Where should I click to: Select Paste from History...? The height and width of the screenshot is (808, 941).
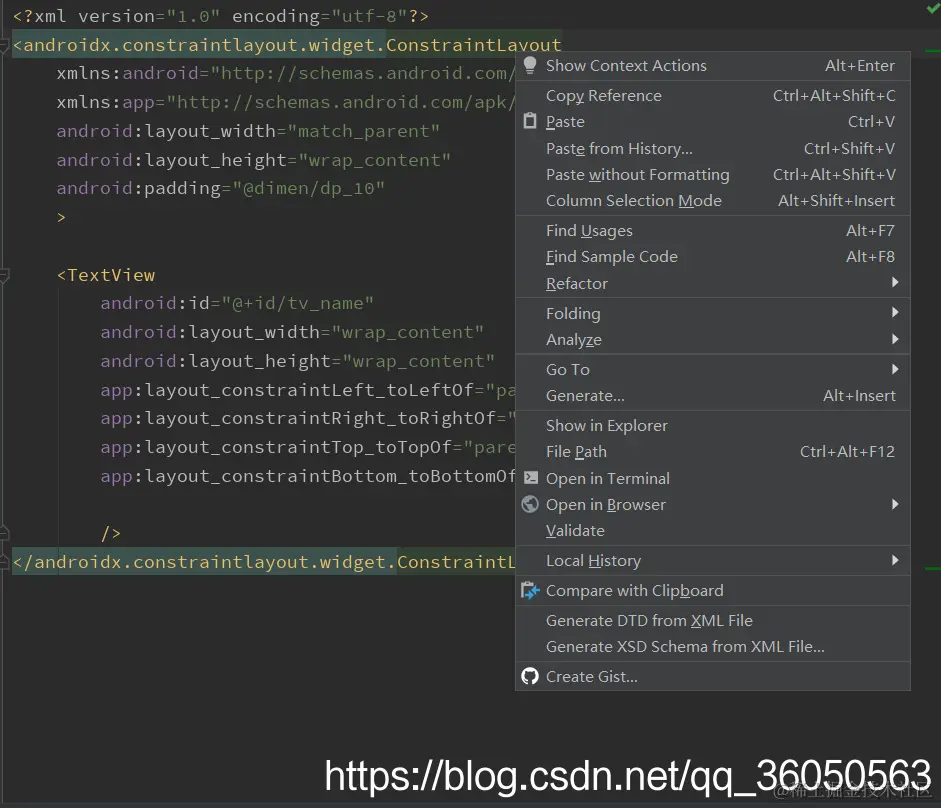[712, 148]
